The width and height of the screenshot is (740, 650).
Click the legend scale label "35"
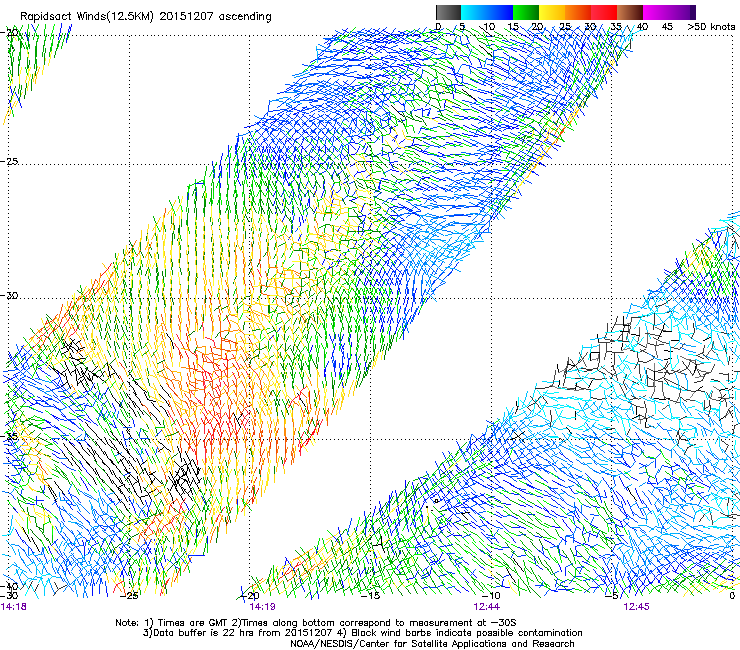615,27
